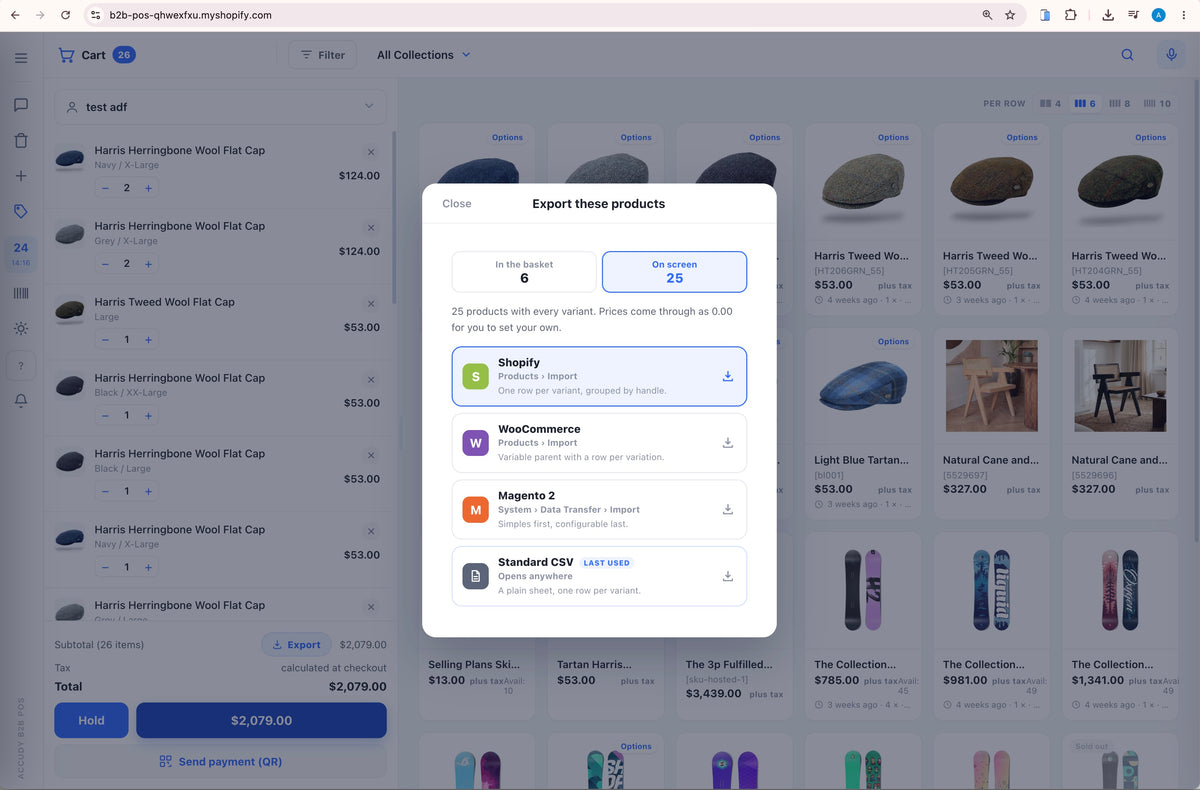Download the Shopify export file
Viewport: 1200px width, 790px height.
point(728,376)
